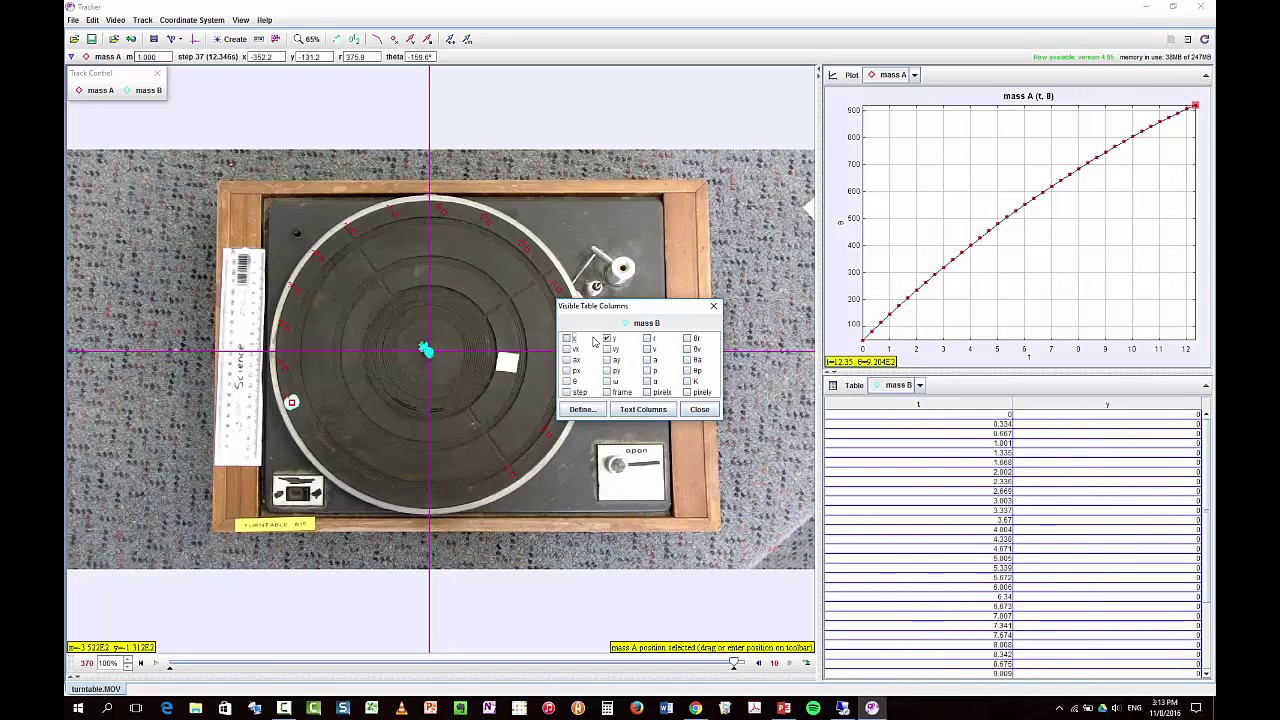Image resolution: width=1280 pixels, height=720 pixels.
Task: Check the vx column checkbox
Action: click(x=567, y=349)
